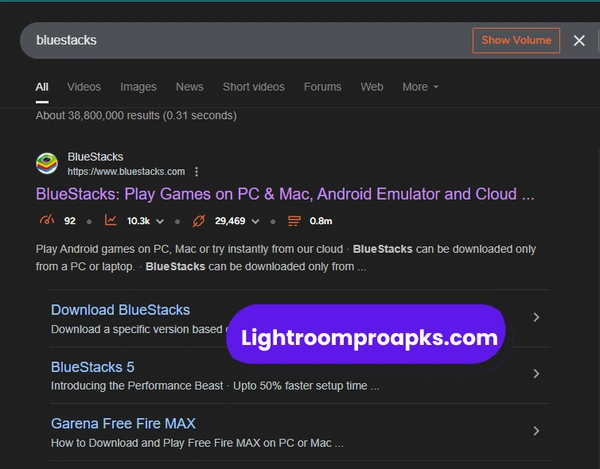The image size is (600, 469).
Task: Open the three-dot menu beside bluestacks.com
Action: click(x=196, y=172)
